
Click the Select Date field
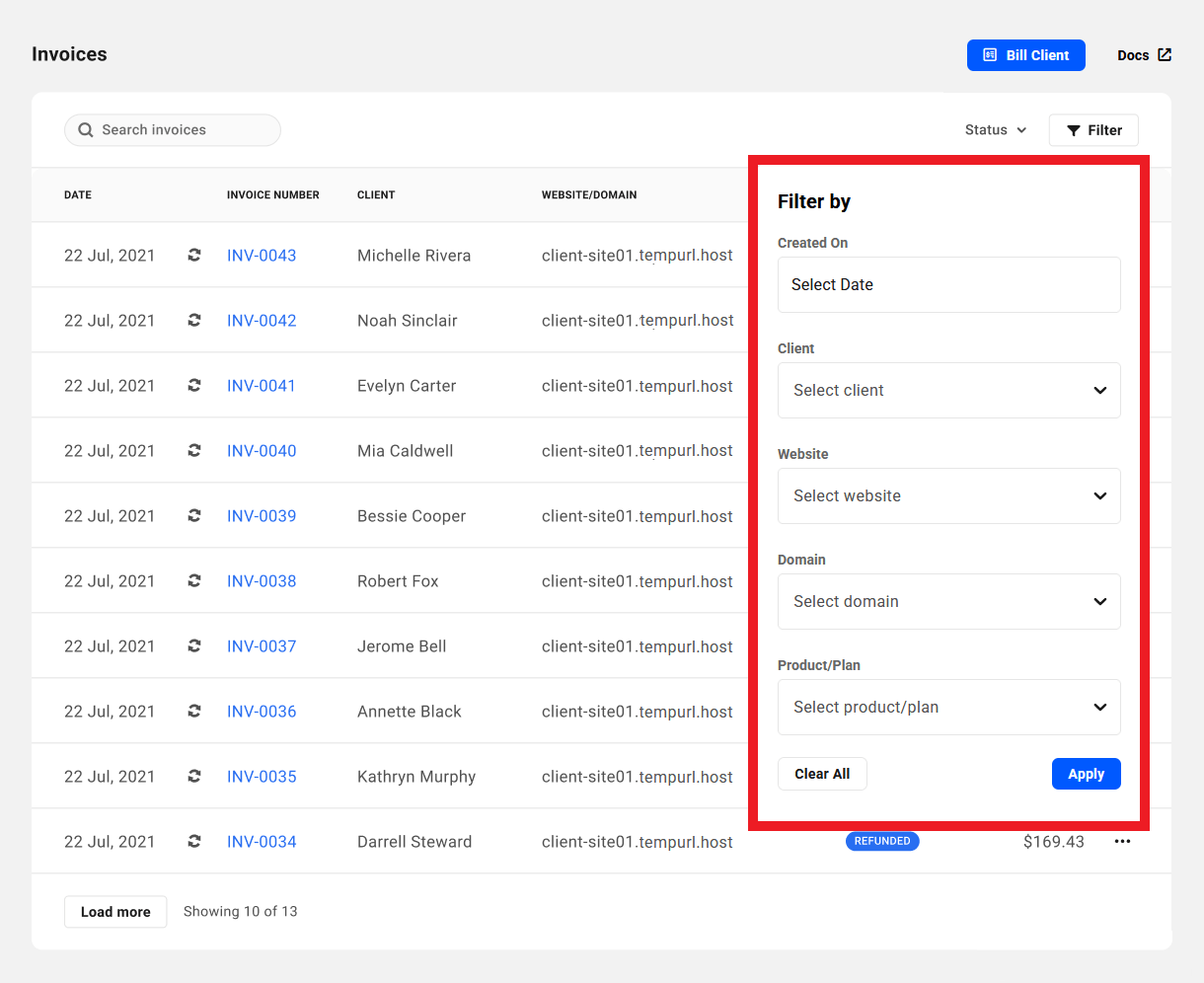(x=948, y=285)
